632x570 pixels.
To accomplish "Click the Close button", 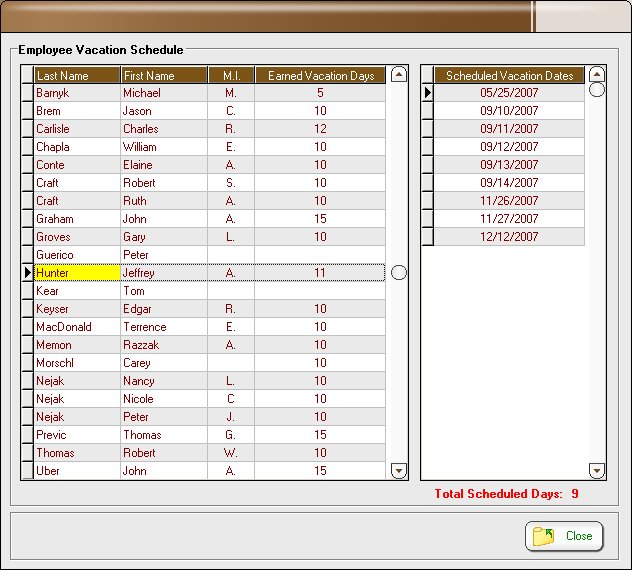I will click(564, 536).
